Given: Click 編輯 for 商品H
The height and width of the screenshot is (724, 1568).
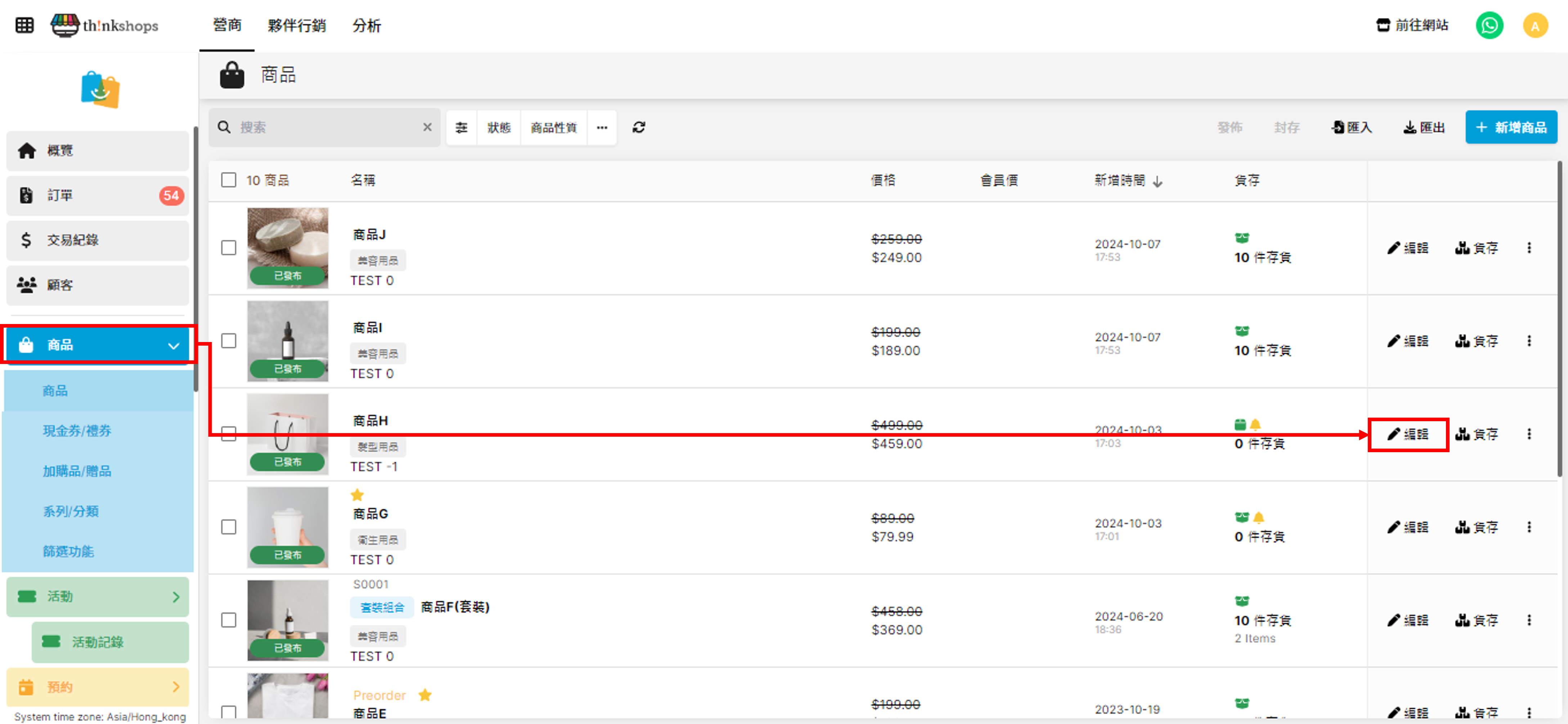Looking at the screenshot, I should tap(1408, 434).
